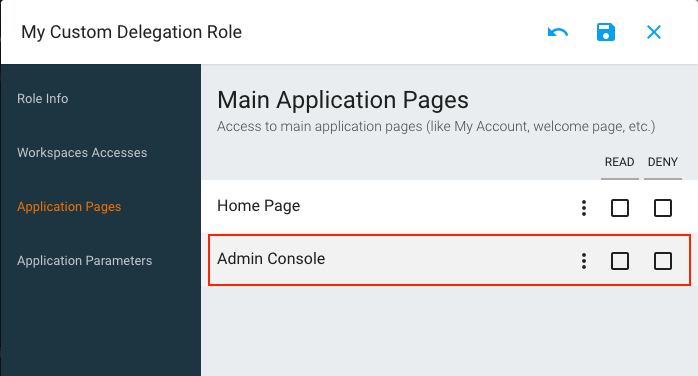This screenshot has height=376, width=698.
Task: Tick the DENY checkbox for Admin Console
Action: pyautogui.click(x=662, y=261)
